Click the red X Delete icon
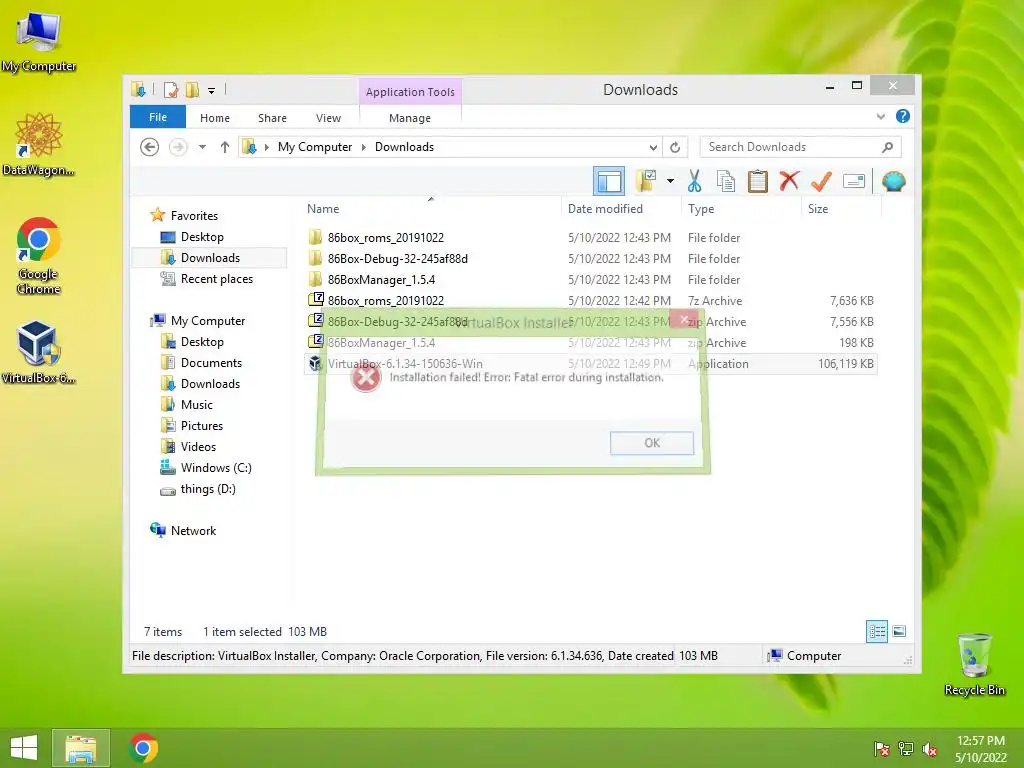The height and width of the screenshot is (768, 1024). click(789, 180)
